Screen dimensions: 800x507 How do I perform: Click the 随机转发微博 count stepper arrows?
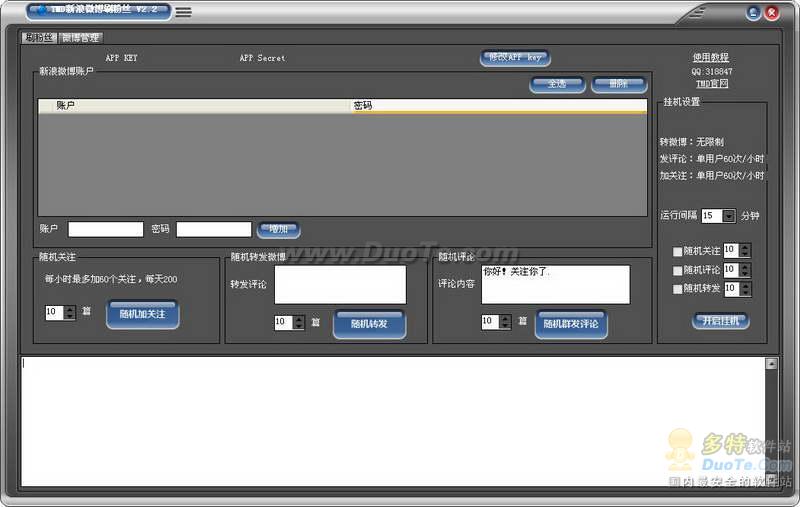299,322
